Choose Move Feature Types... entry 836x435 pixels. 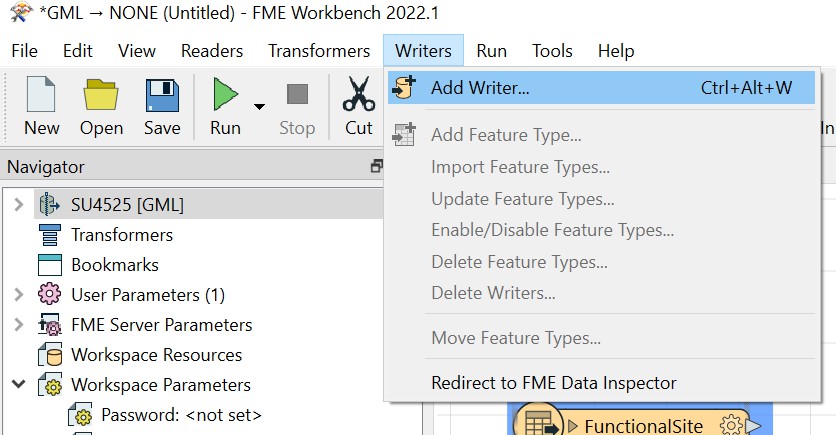click(x=601, y=338)
